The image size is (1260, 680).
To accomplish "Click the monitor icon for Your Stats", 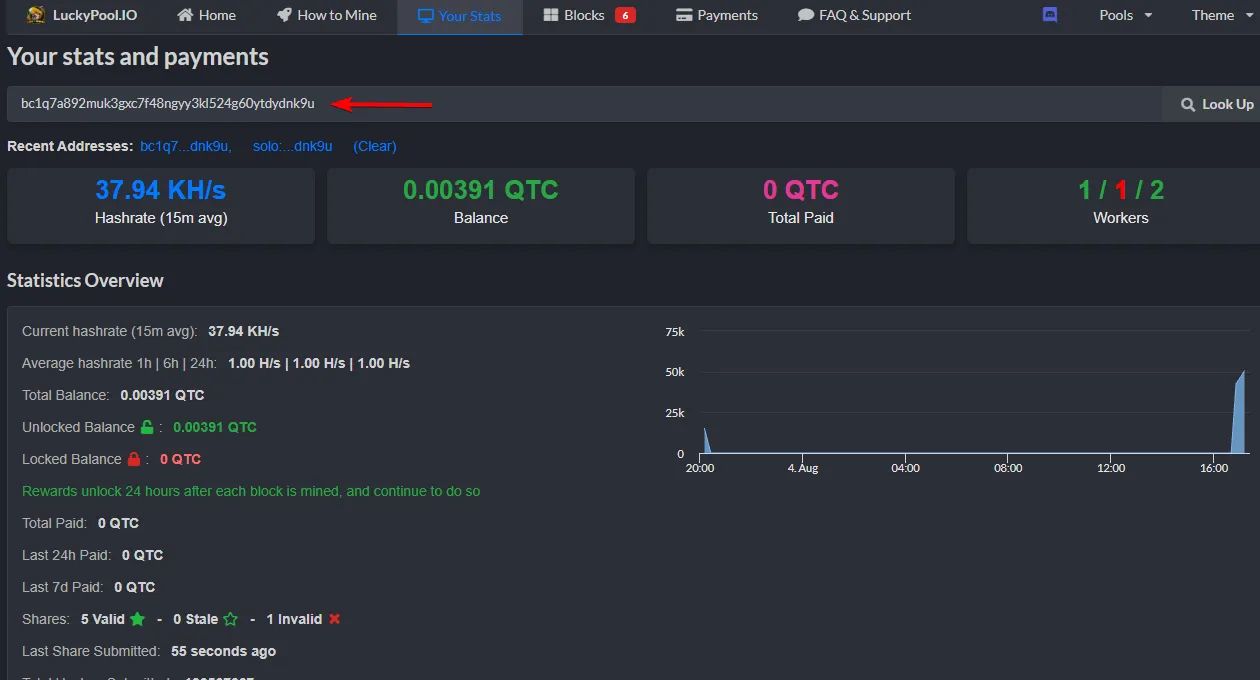I will click(425, 16).
